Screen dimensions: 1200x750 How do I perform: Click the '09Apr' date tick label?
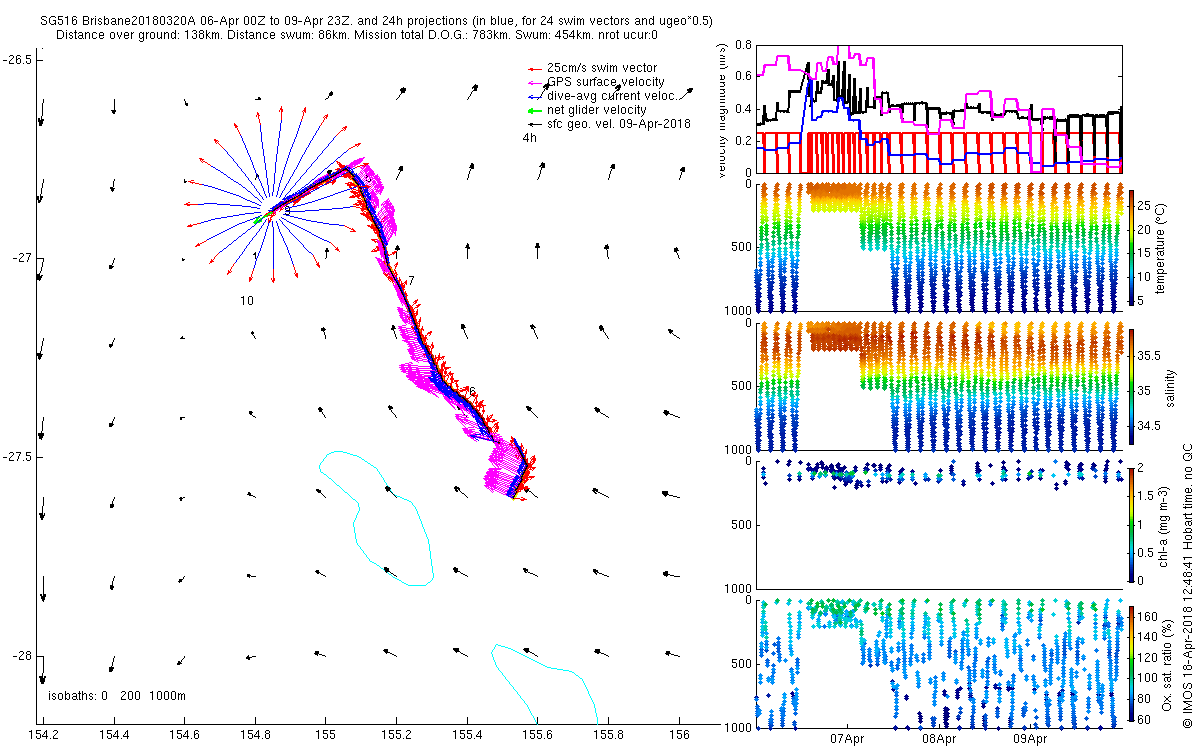[x=1030, y=740]
